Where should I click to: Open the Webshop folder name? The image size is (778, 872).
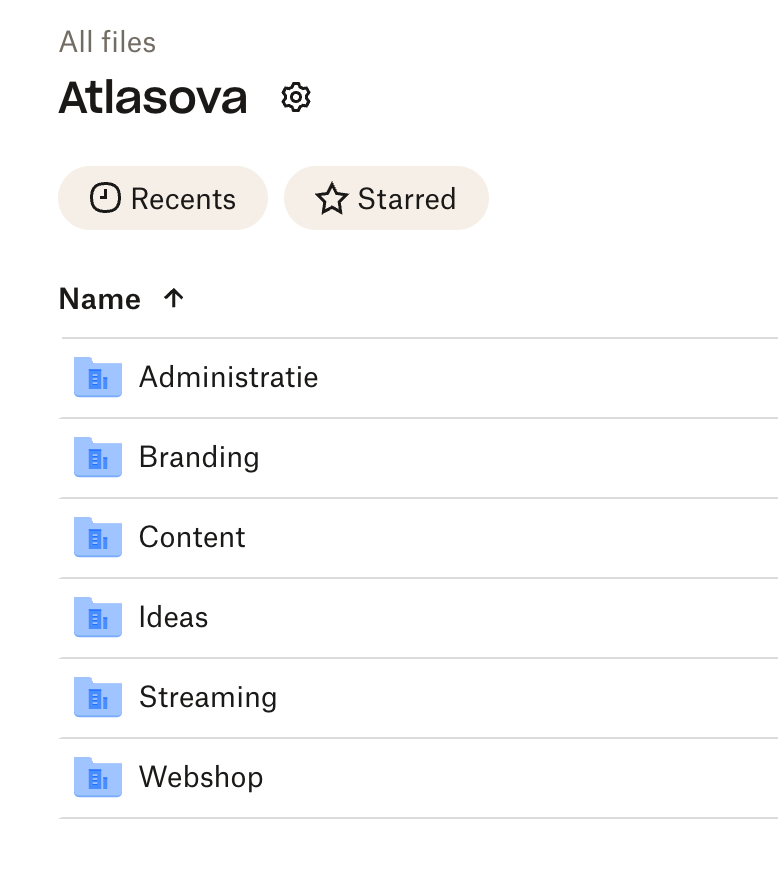click(x=201, y=777)
